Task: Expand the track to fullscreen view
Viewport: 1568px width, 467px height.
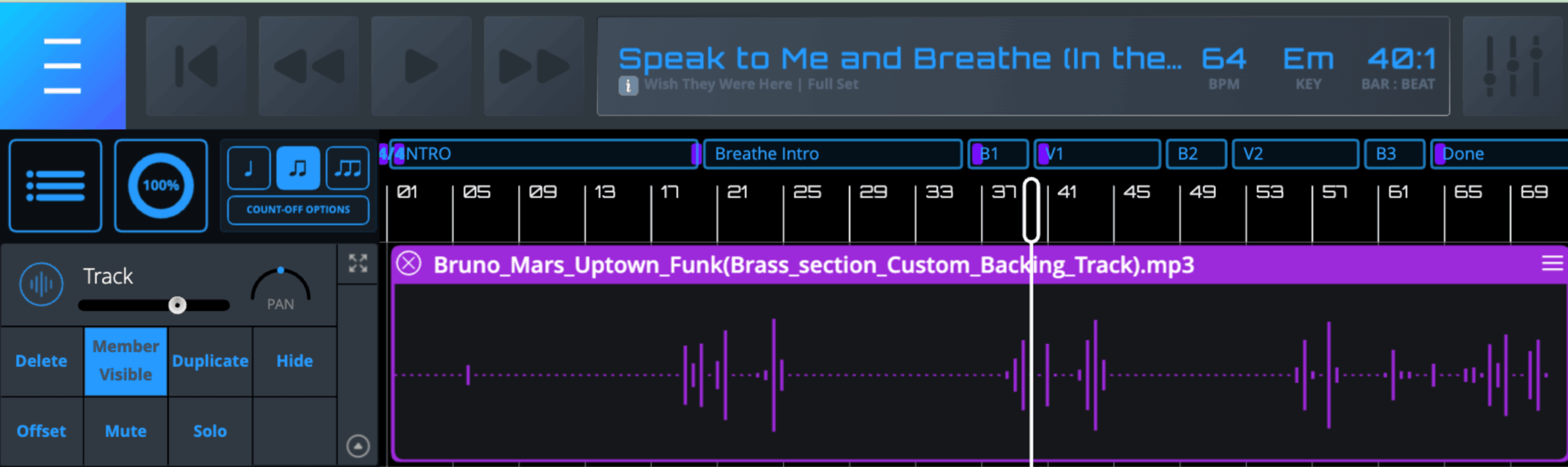Action: 358,263
